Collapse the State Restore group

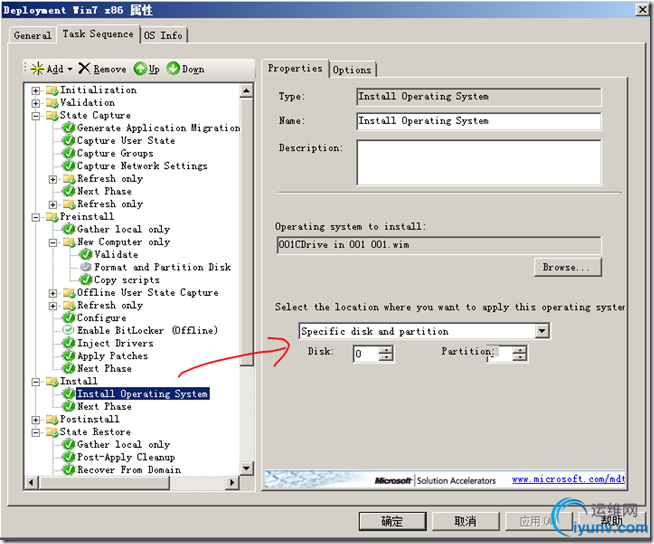coord(36,433)
